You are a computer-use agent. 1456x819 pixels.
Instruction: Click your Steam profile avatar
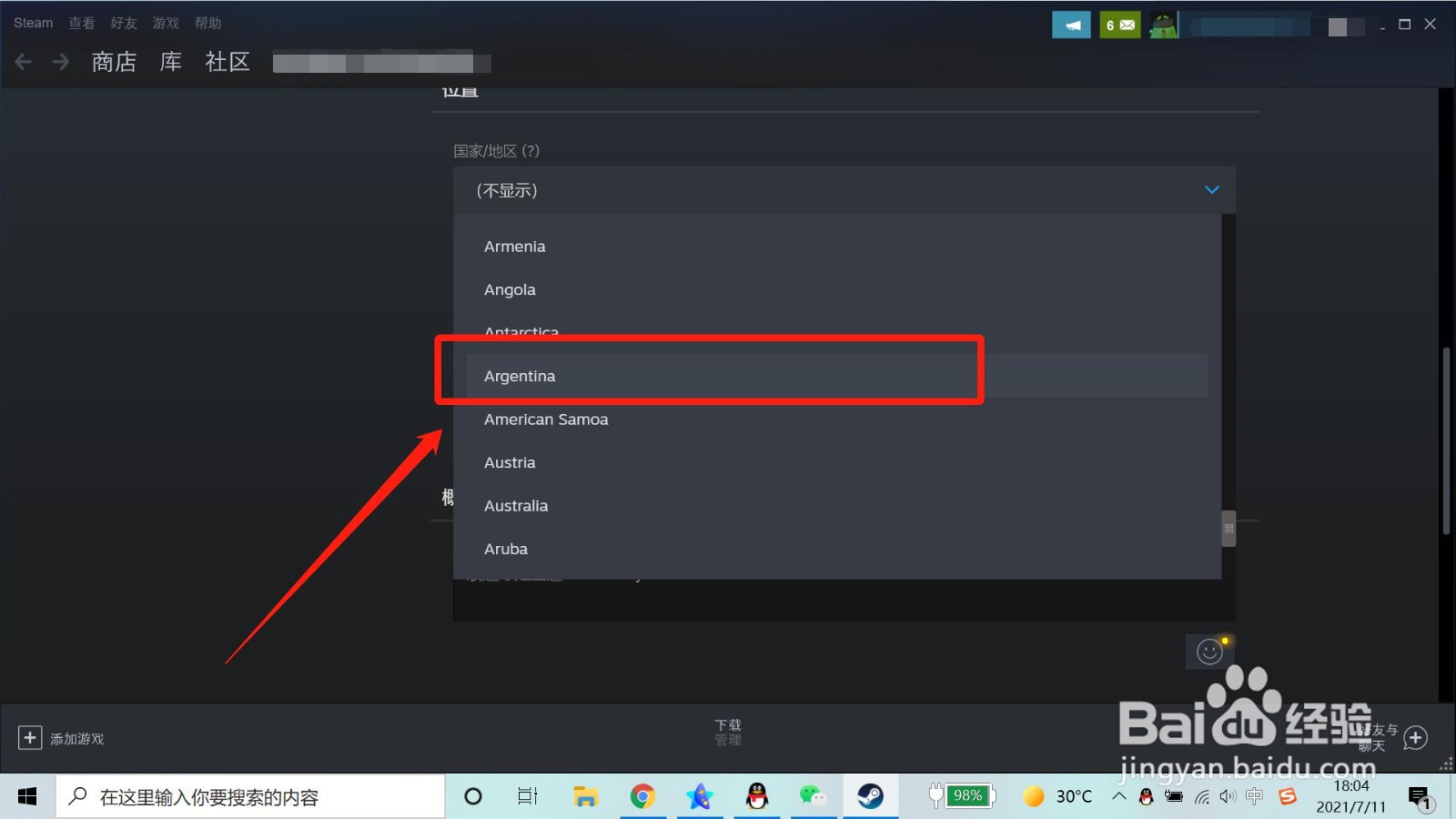[x=1164, y=25]
